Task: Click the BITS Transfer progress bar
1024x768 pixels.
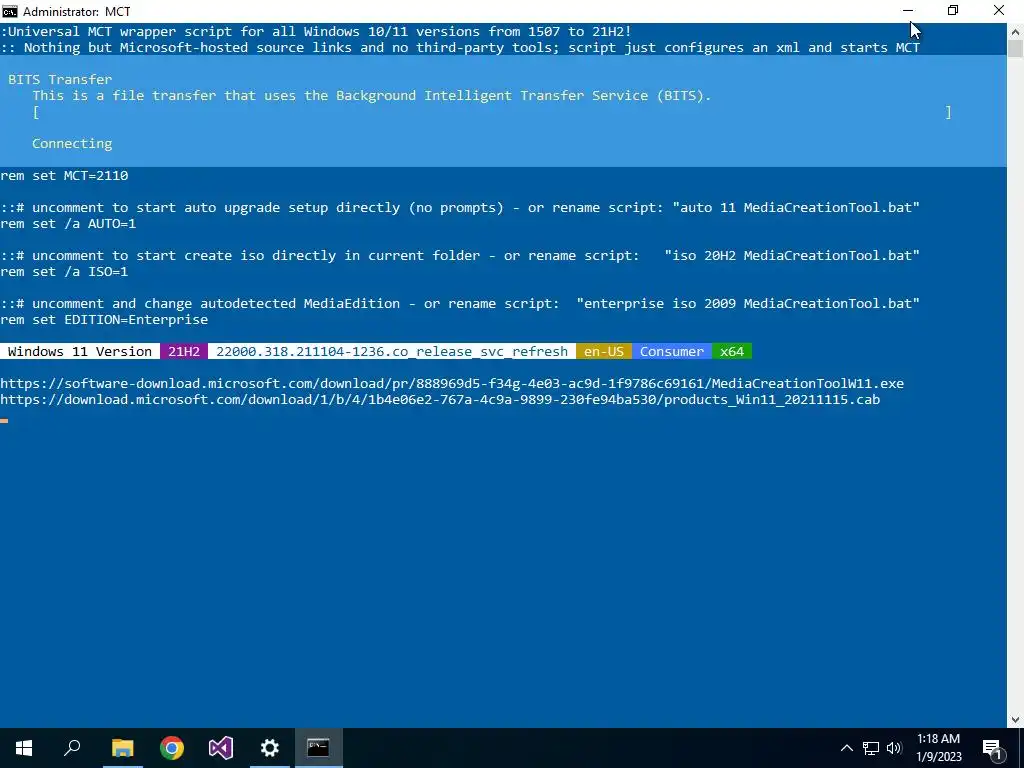Action: [x=492, y=112]
